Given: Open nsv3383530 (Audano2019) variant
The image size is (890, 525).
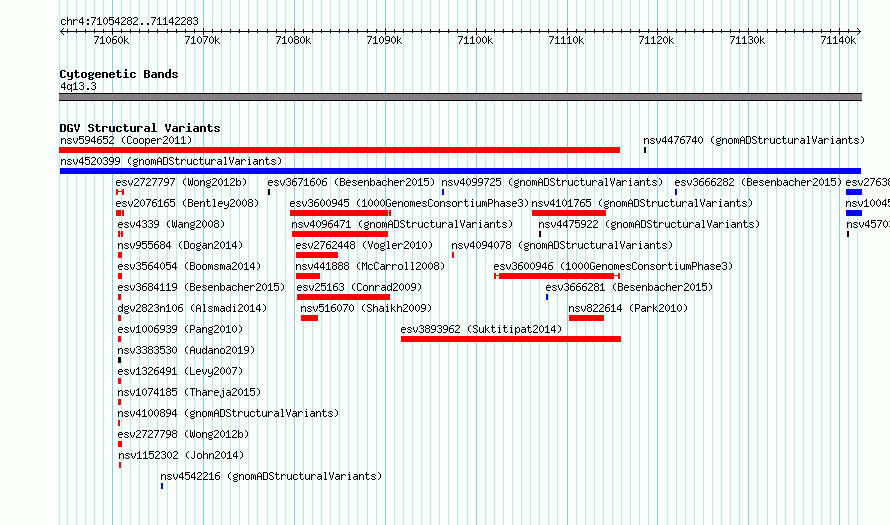Looking at the screenshot, I should click(x=187, y=350).
